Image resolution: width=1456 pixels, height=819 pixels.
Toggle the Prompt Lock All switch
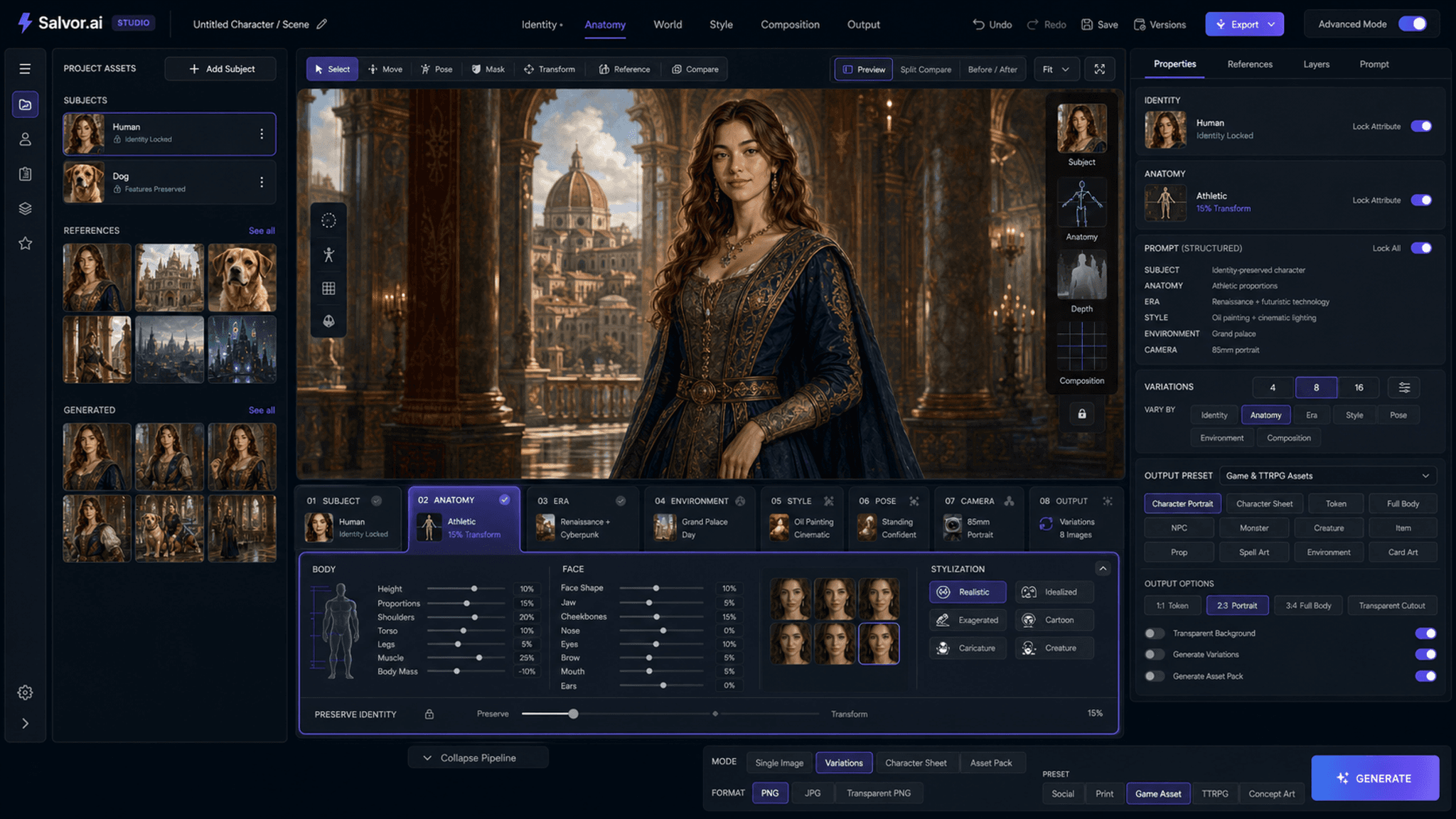tap(1421, 248)
